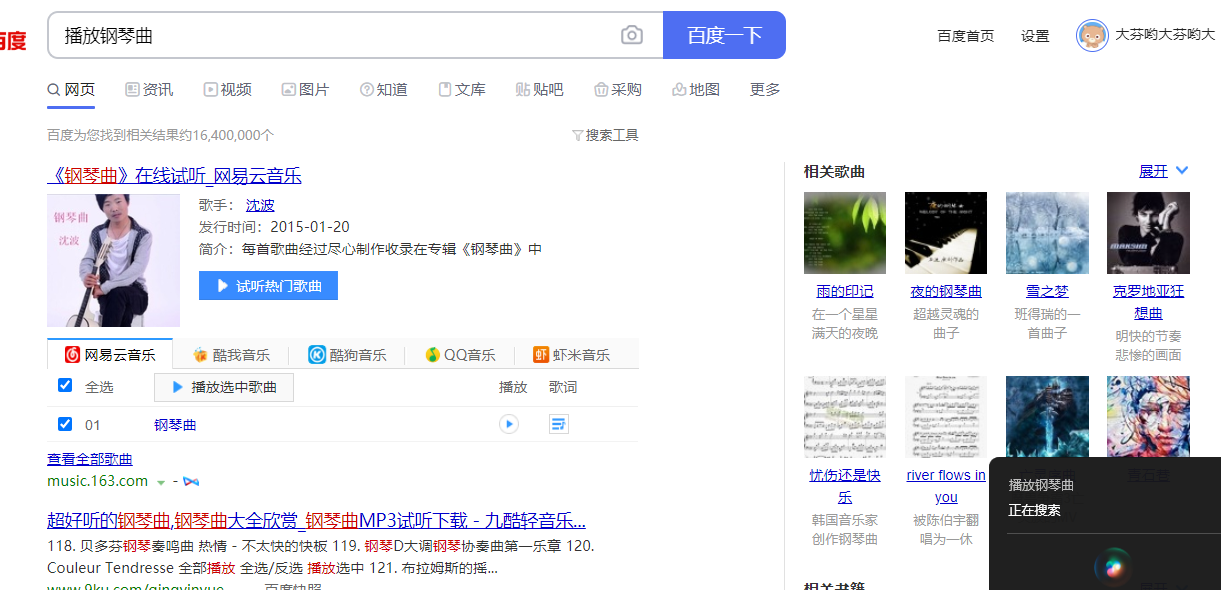The image size is (1221, 590).
Task: Click the 忧伤还是快乐 sheet music thumbnail
Action: tap(845, 417)
